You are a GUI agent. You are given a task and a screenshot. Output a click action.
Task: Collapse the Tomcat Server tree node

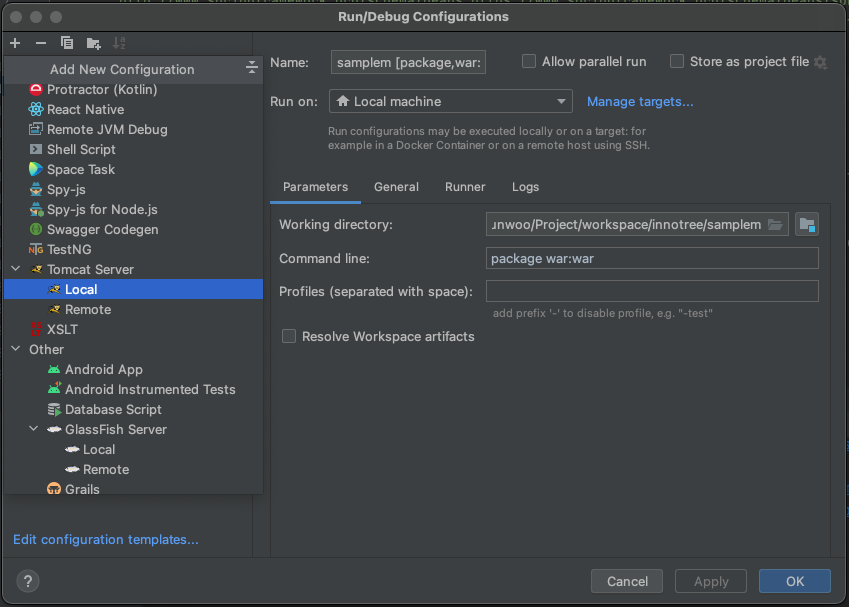tap(16, 269)
